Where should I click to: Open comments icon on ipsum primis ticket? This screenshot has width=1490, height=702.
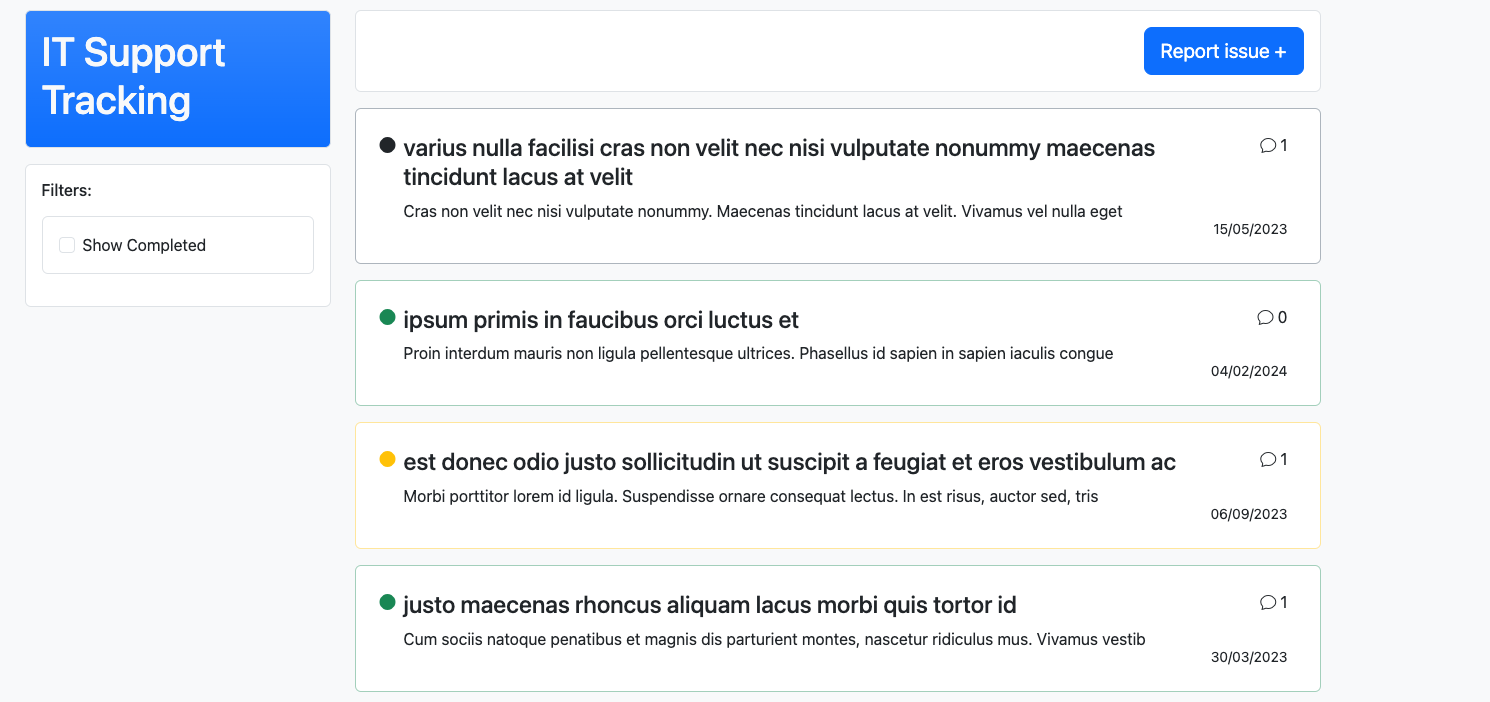pos(1265,318)
